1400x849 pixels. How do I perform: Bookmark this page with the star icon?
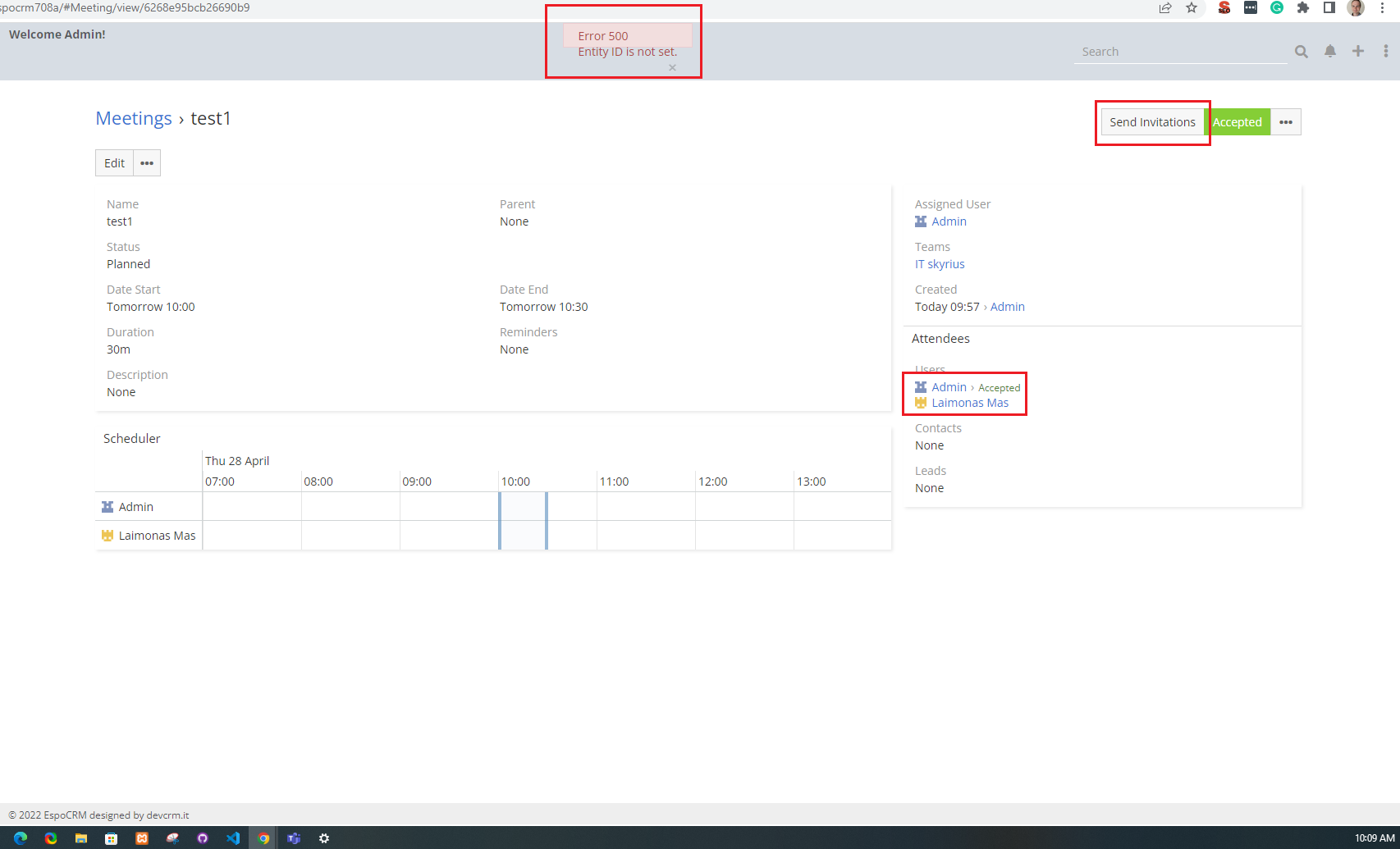click(x=1192, y=7)
